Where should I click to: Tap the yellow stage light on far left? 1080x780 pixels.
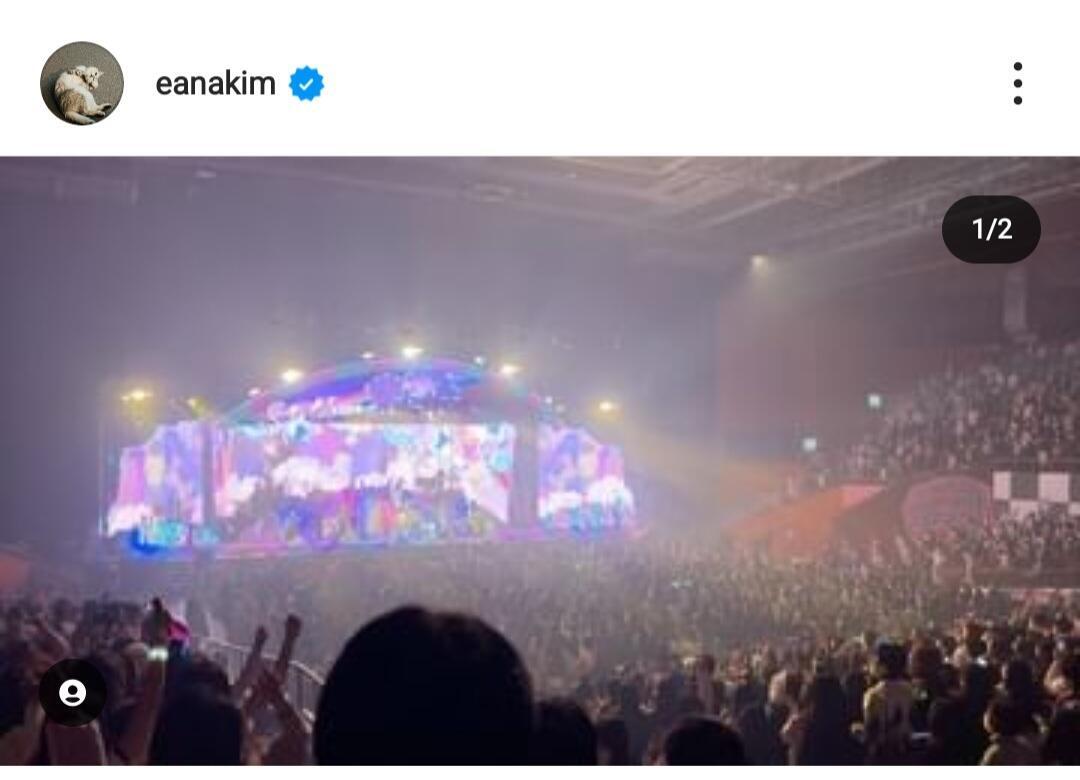tap(136, 396)
